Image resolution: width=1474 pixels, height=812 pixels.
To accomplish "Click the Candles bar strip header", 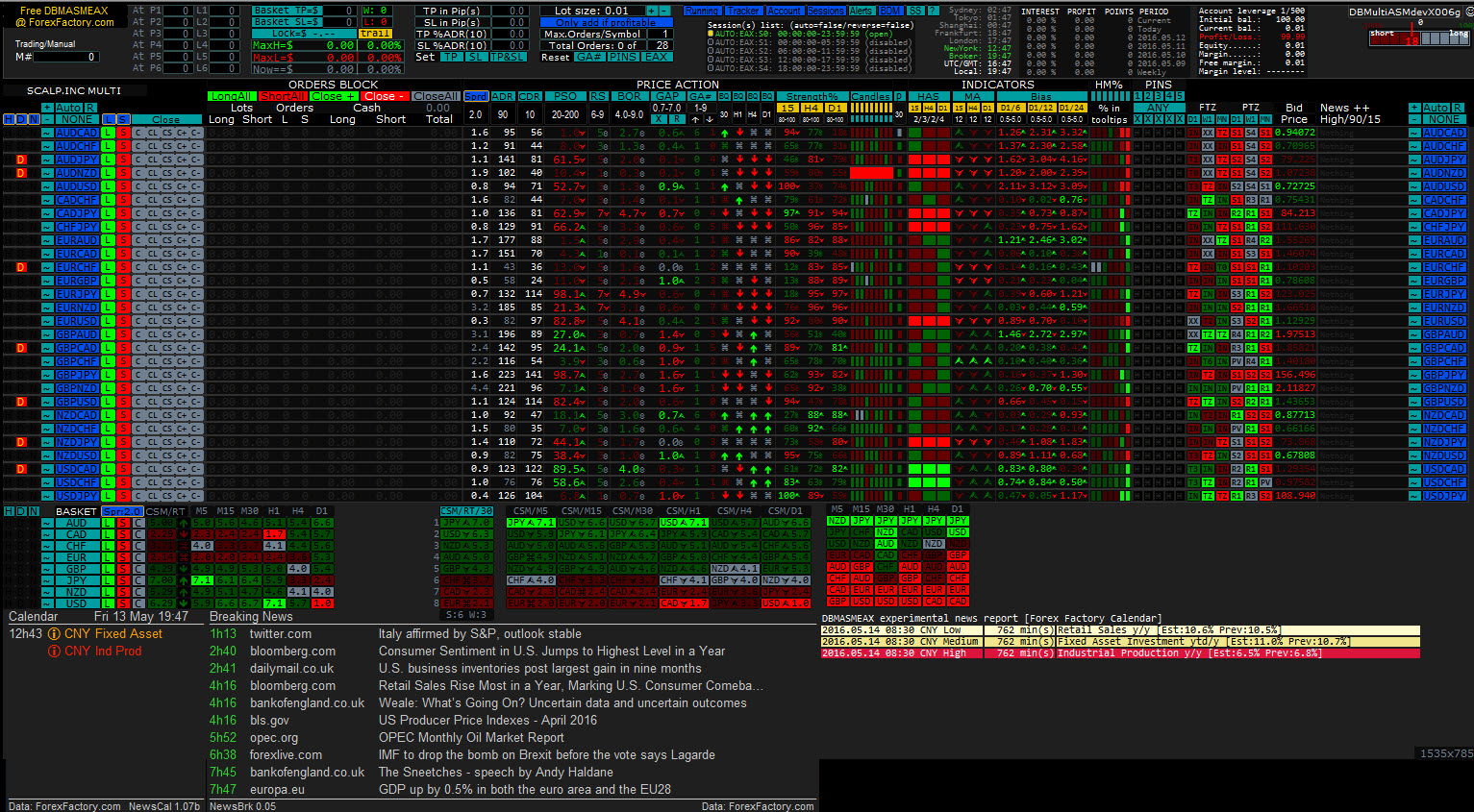I will coord(871,96).
